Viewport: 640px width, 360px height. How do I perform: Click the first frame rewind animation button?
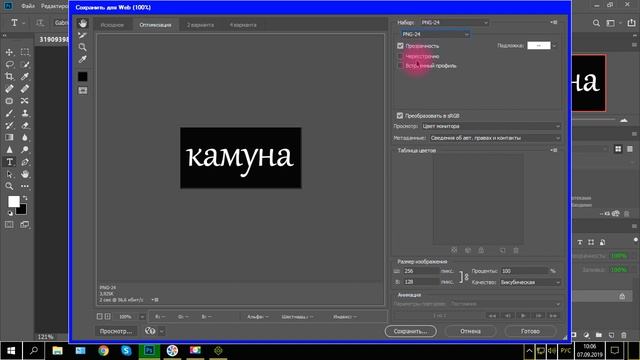(493, 316)
